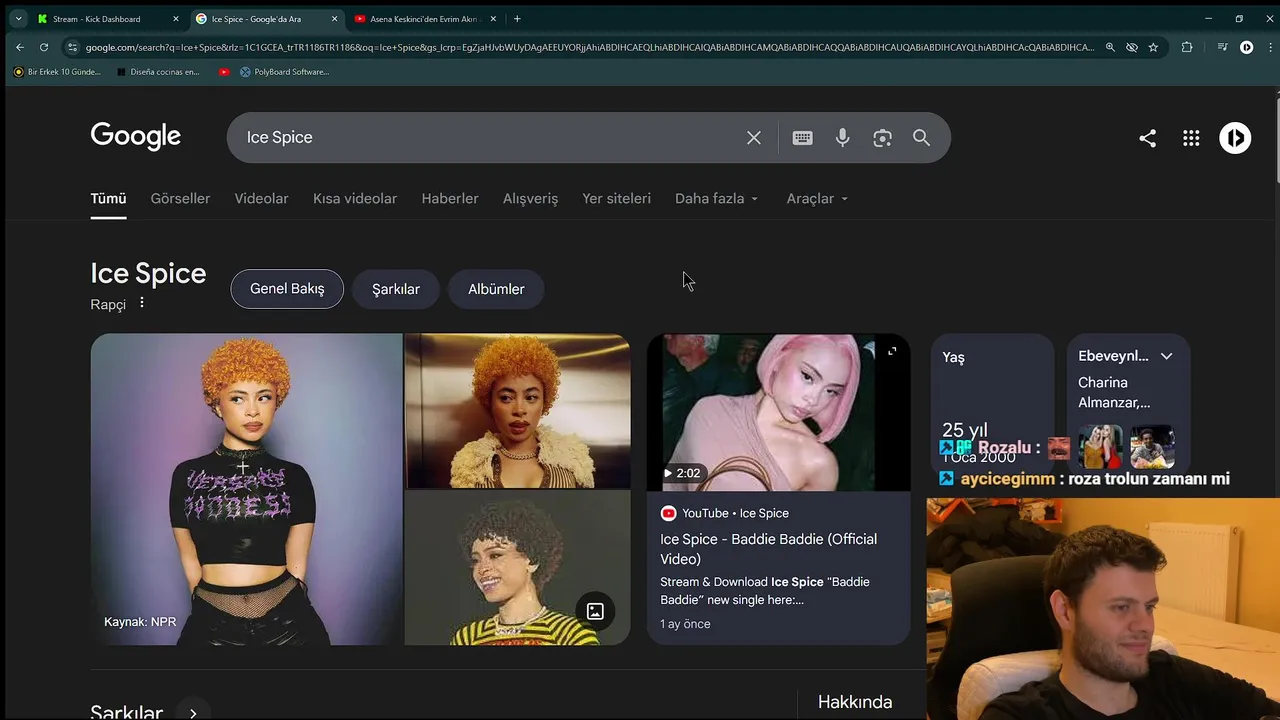Open Ice Spice - Baddie Baddie video title
Viewport: 1280px width, 720px height.
point(768,549)
